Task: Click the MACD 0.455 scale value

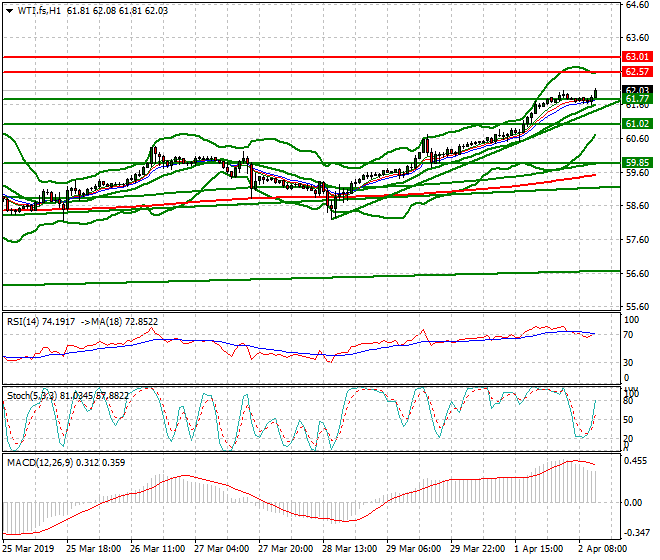Action: tap(636, 461)
